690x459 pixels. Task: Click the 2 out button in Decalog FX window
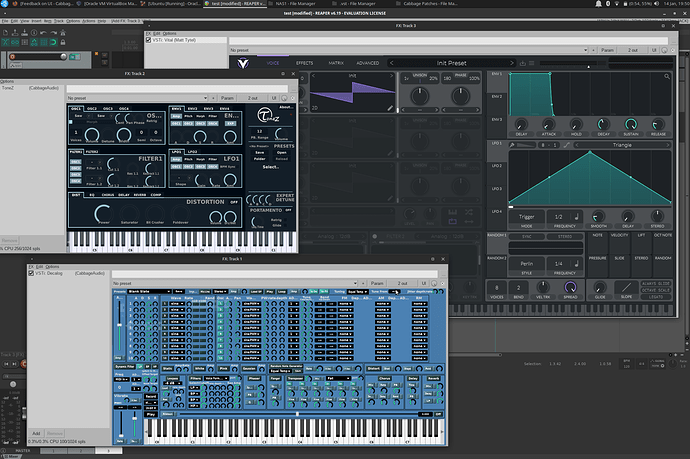click(402, 283)
